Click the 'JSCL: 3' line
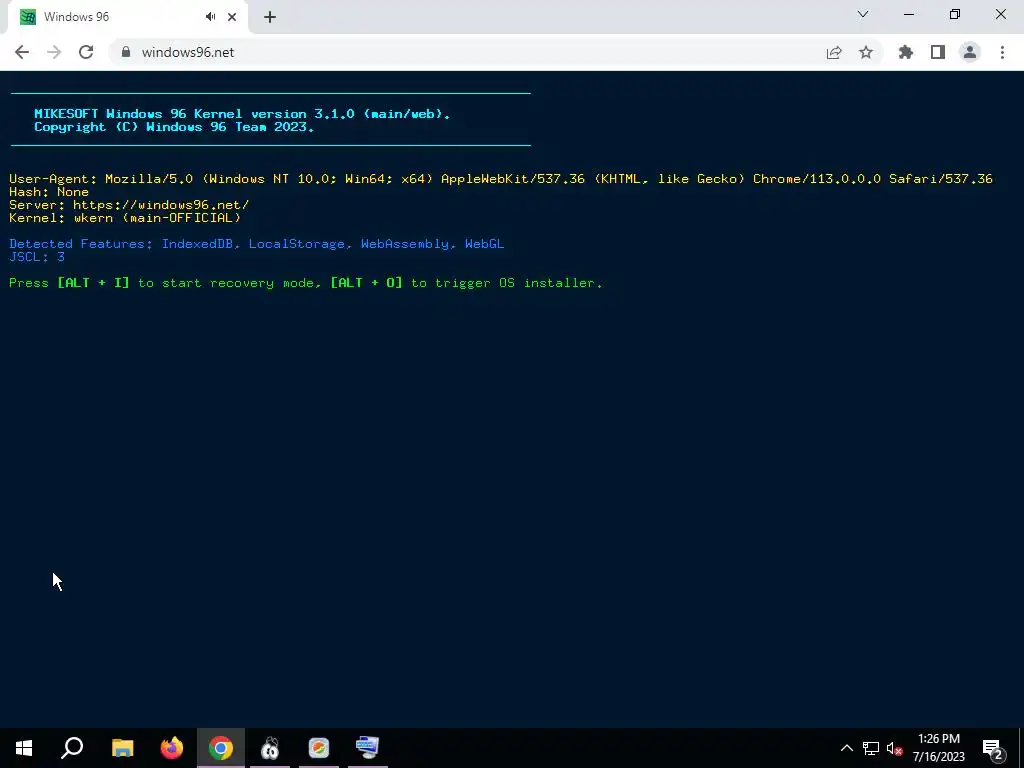 pos(37,257)
